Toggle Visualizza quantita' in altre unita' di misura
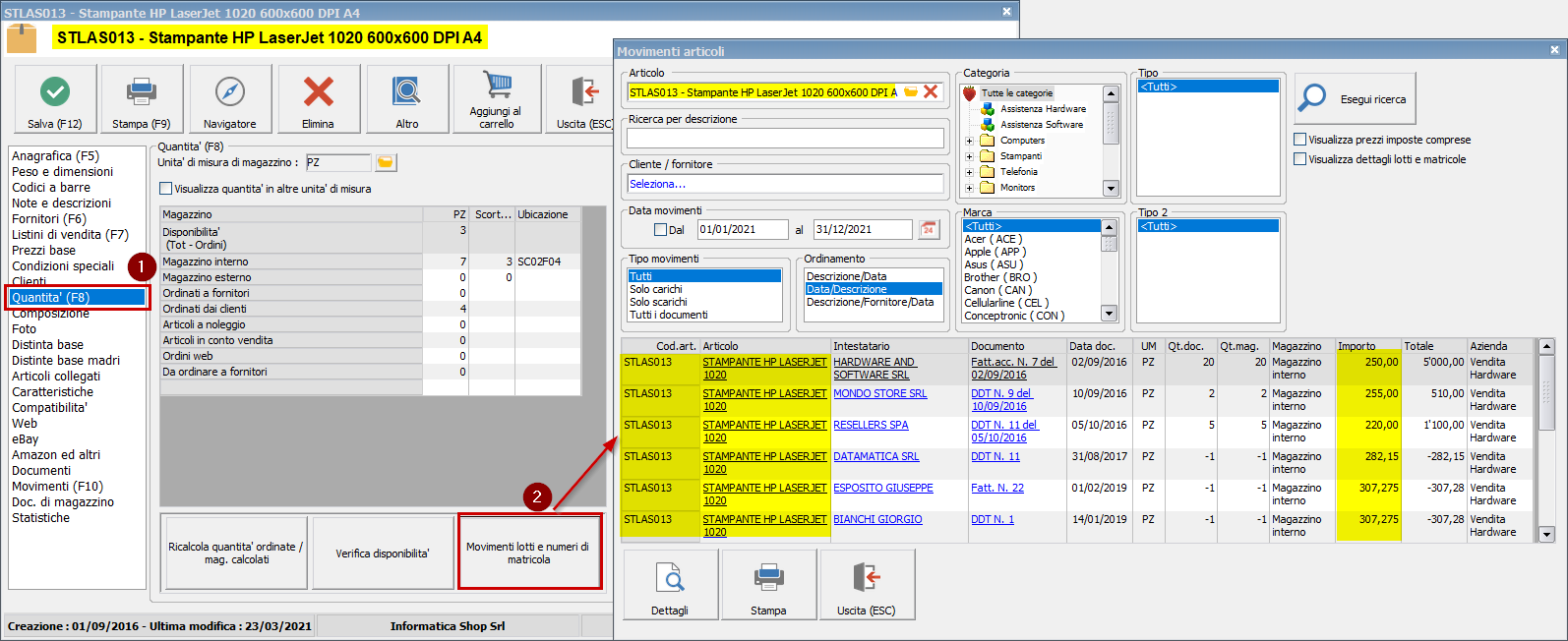This screenshot has width=1568, height=641. click(166, 189)
